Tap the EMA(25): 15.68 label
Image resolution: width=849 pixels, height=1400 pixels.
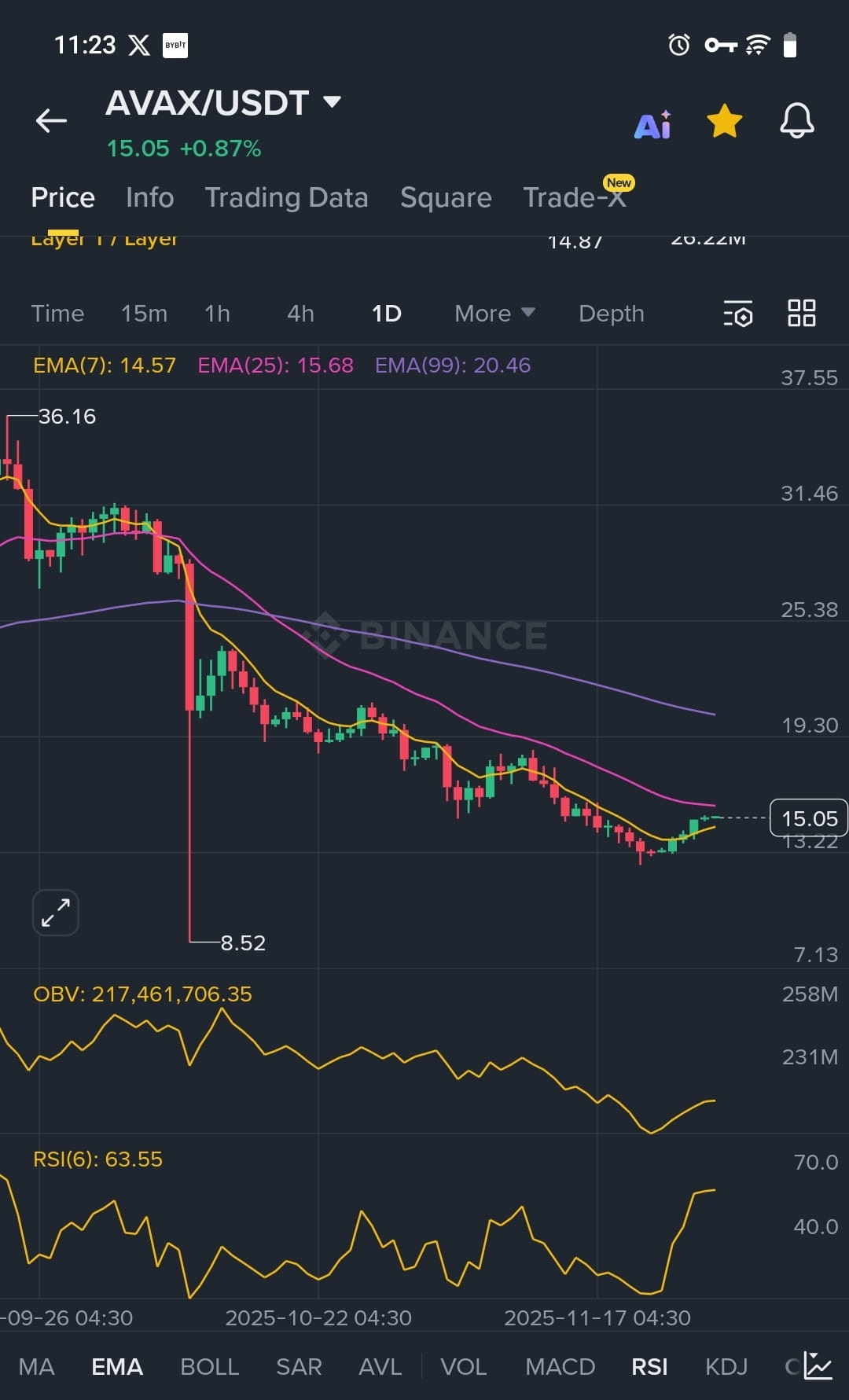276,366
